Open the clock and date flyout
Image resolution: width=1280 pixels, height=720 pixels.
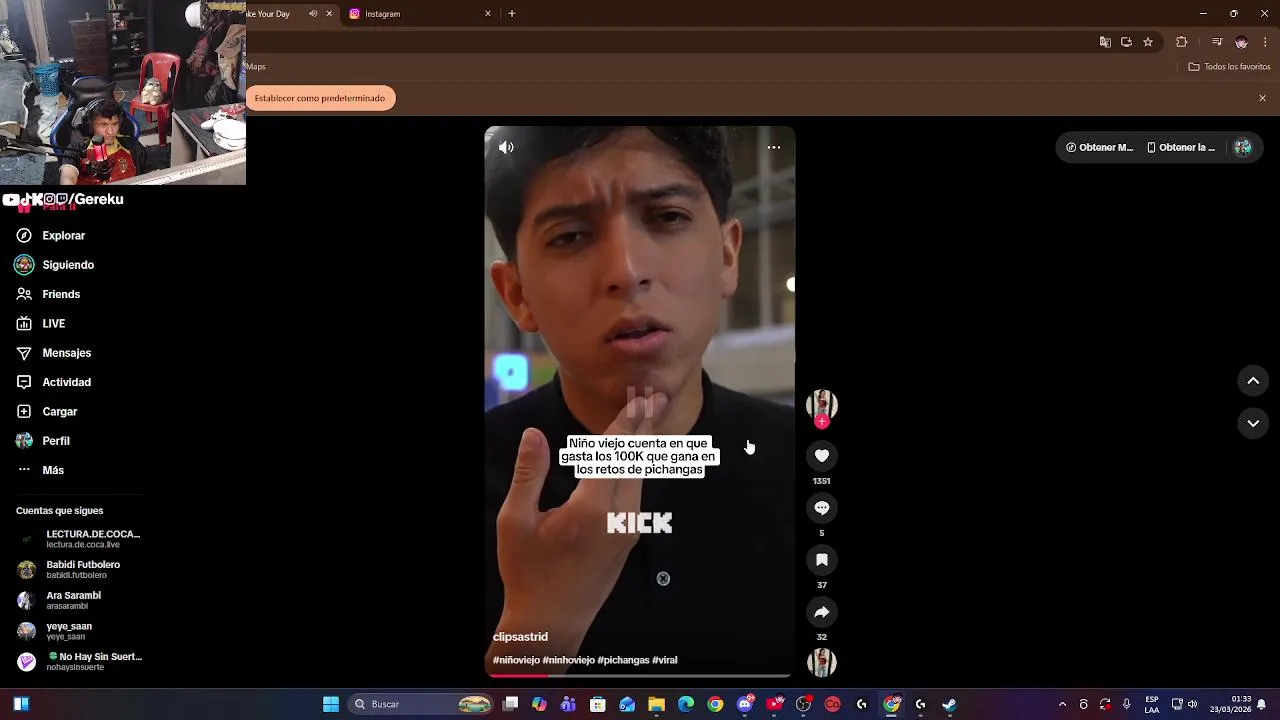point(1231,704)
